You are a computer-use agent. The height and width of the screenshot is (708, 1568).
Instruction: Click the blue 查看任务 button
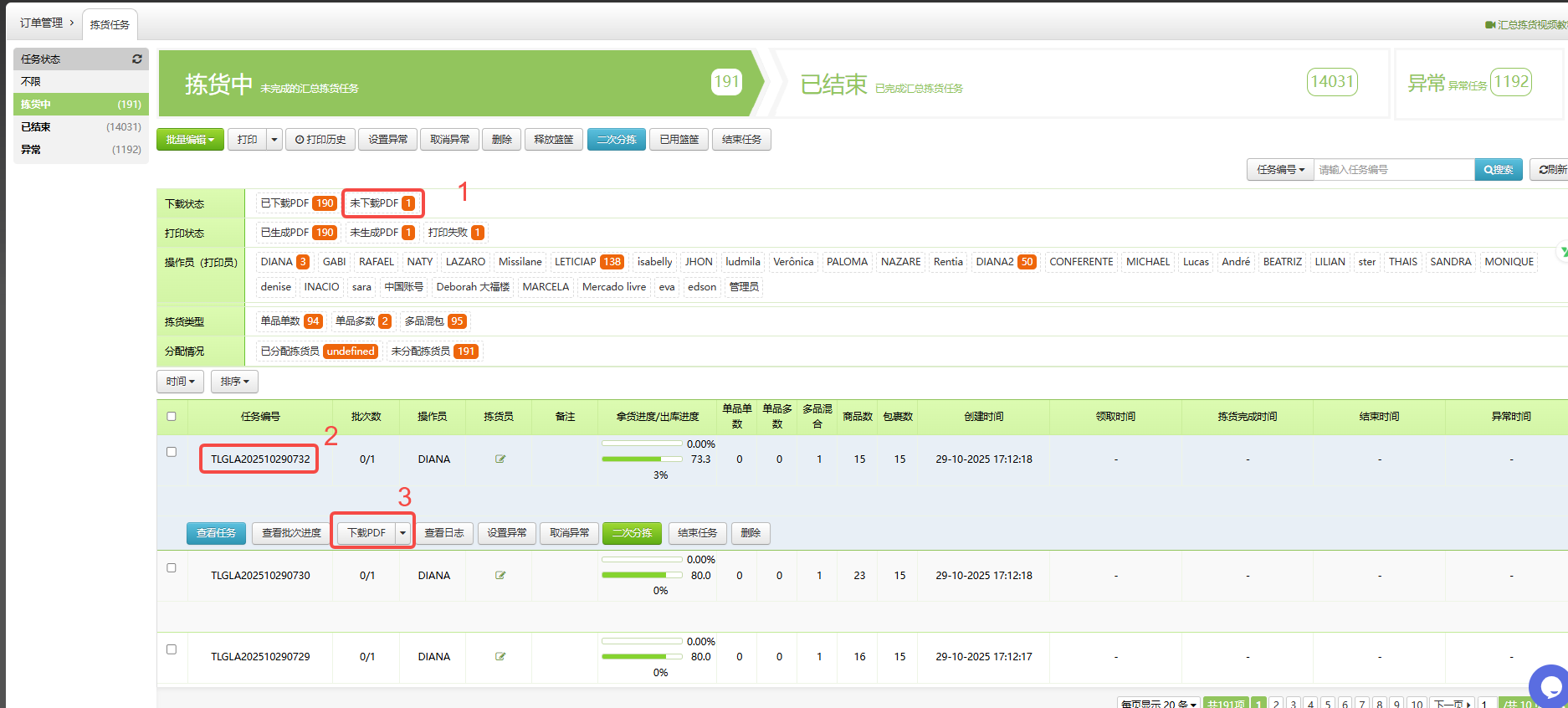point(216,533)
